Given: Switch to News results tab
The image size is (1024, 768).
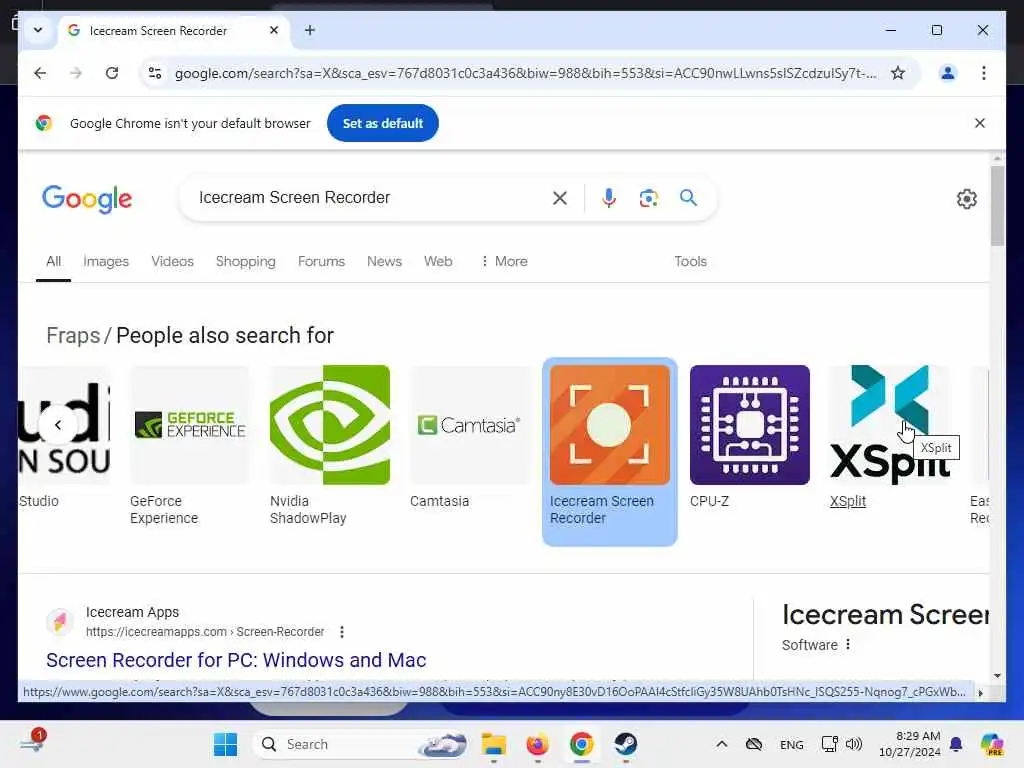Looking at the screenshot, I should [x=384, y=261].
